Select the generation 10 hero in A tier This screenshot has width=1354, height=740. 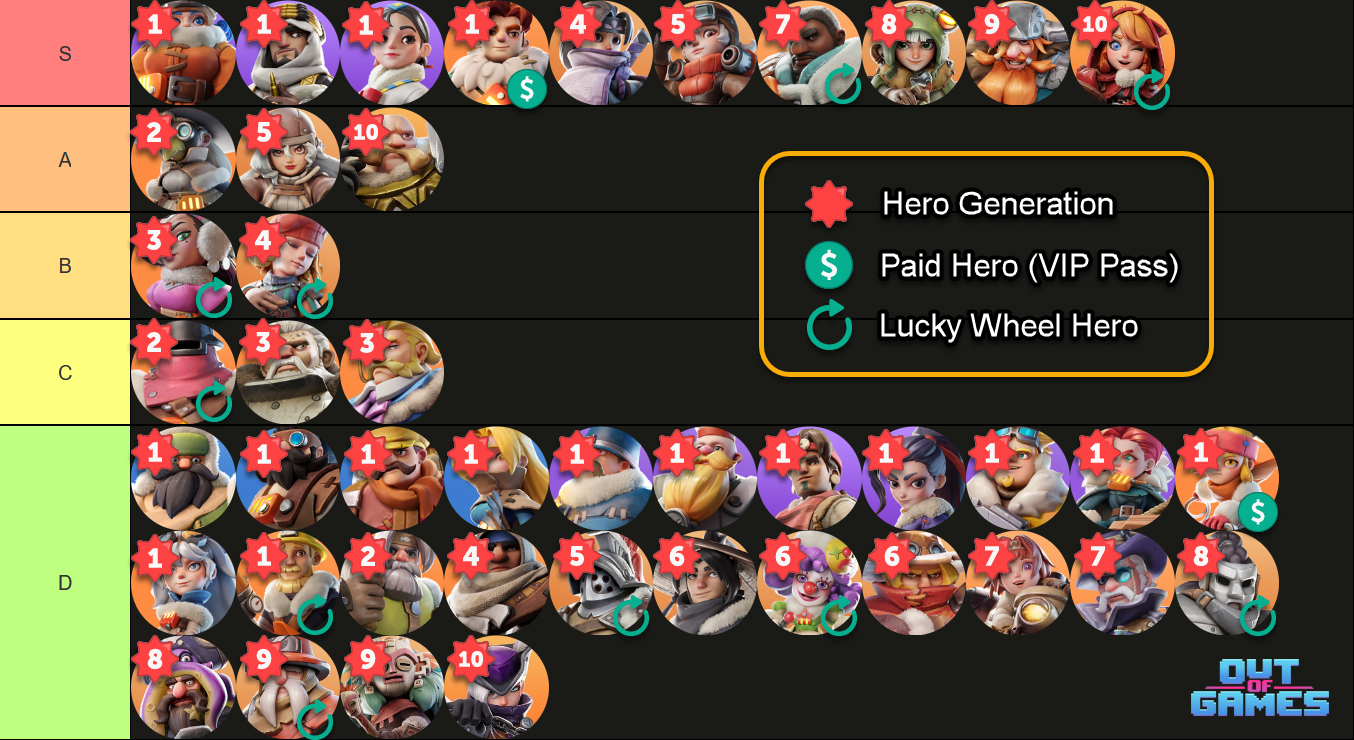392,159
